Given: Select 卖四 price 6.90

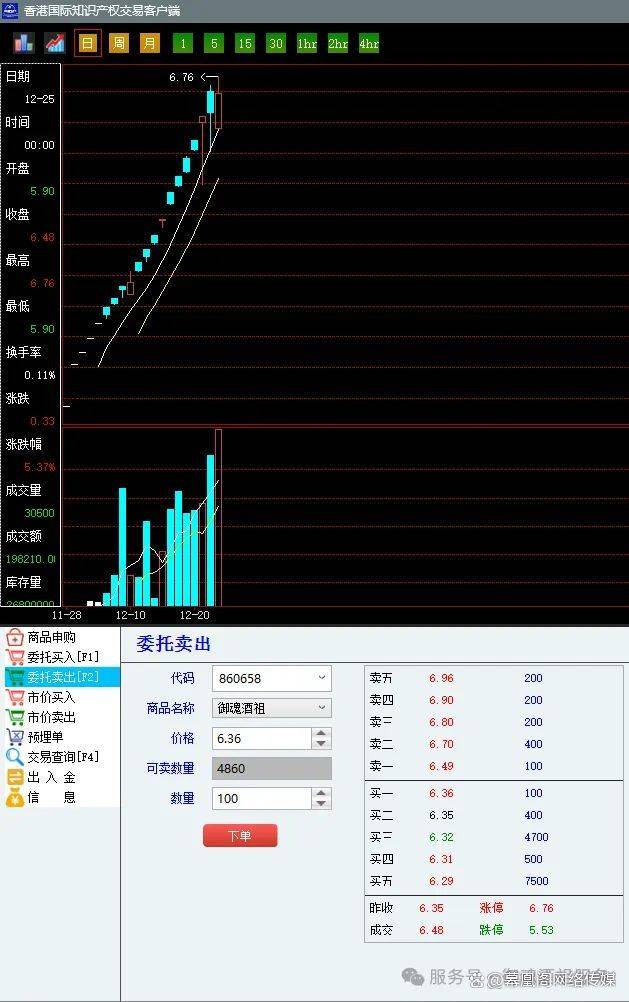Looking at the screenshot, I should coord(441,700).
